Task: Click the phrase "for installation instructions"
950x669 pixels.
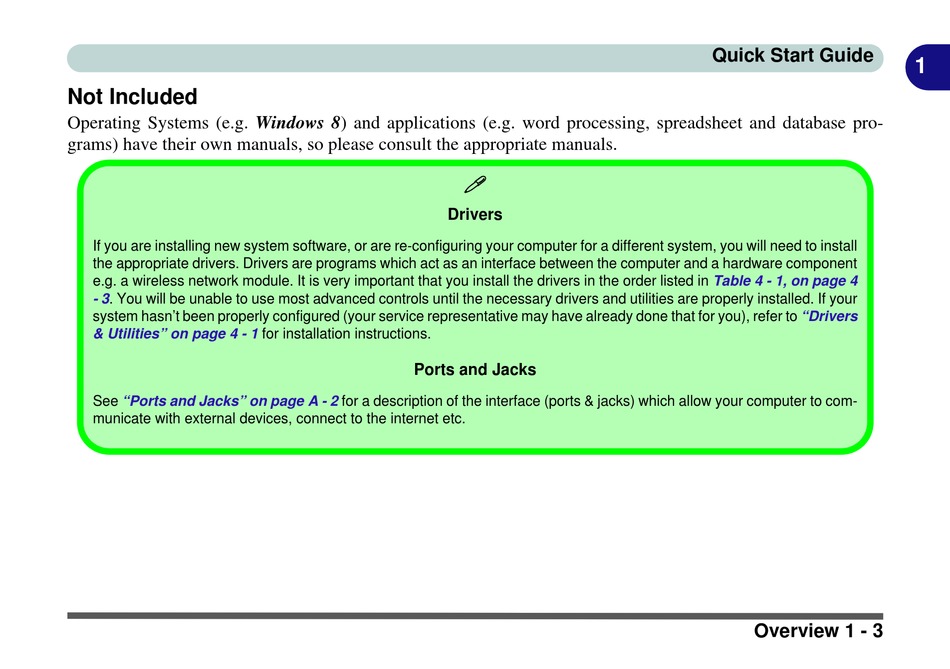Action: point(346,334)
